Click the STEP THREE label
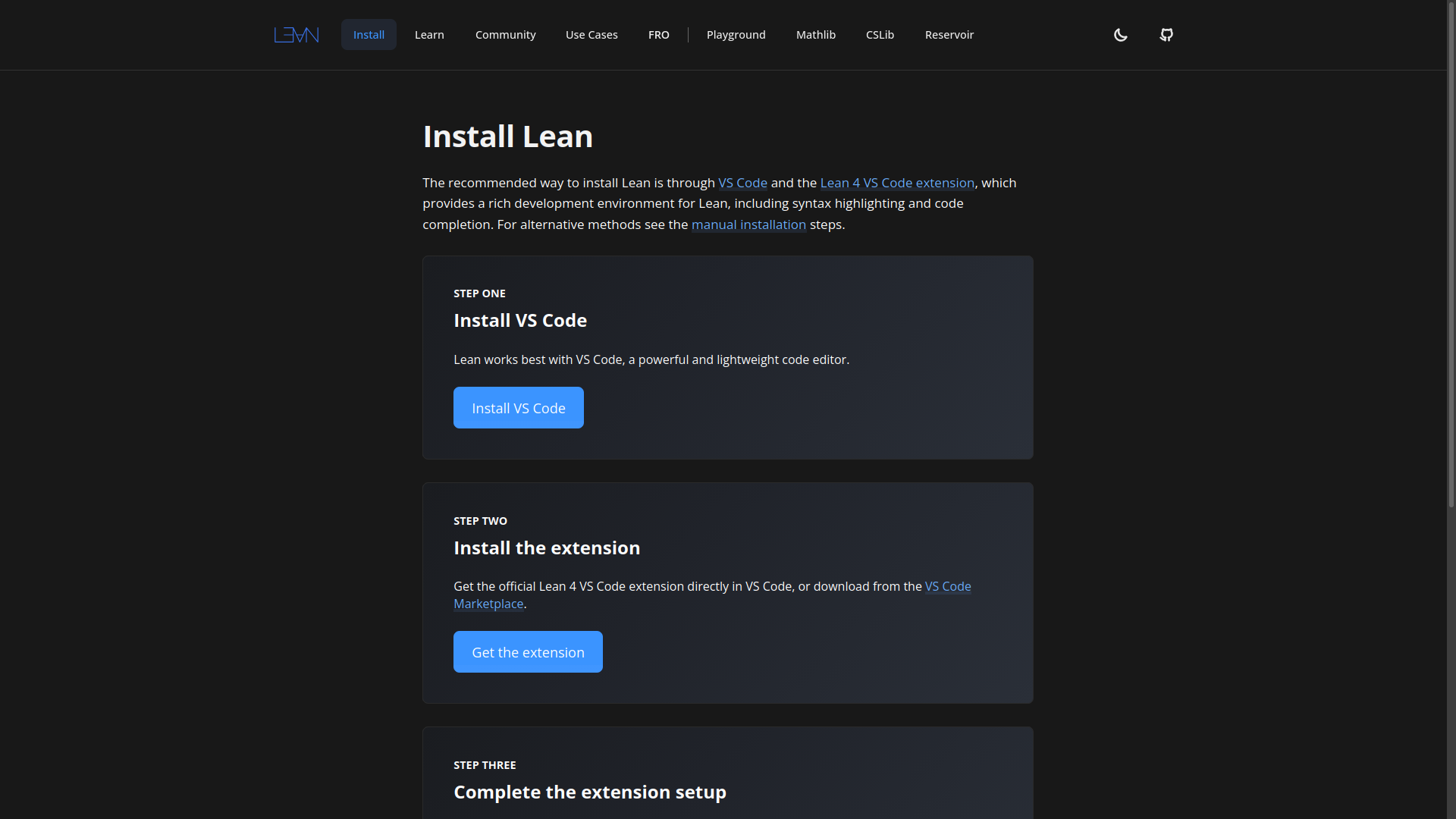1456x819 pixels. click(485, 765)
